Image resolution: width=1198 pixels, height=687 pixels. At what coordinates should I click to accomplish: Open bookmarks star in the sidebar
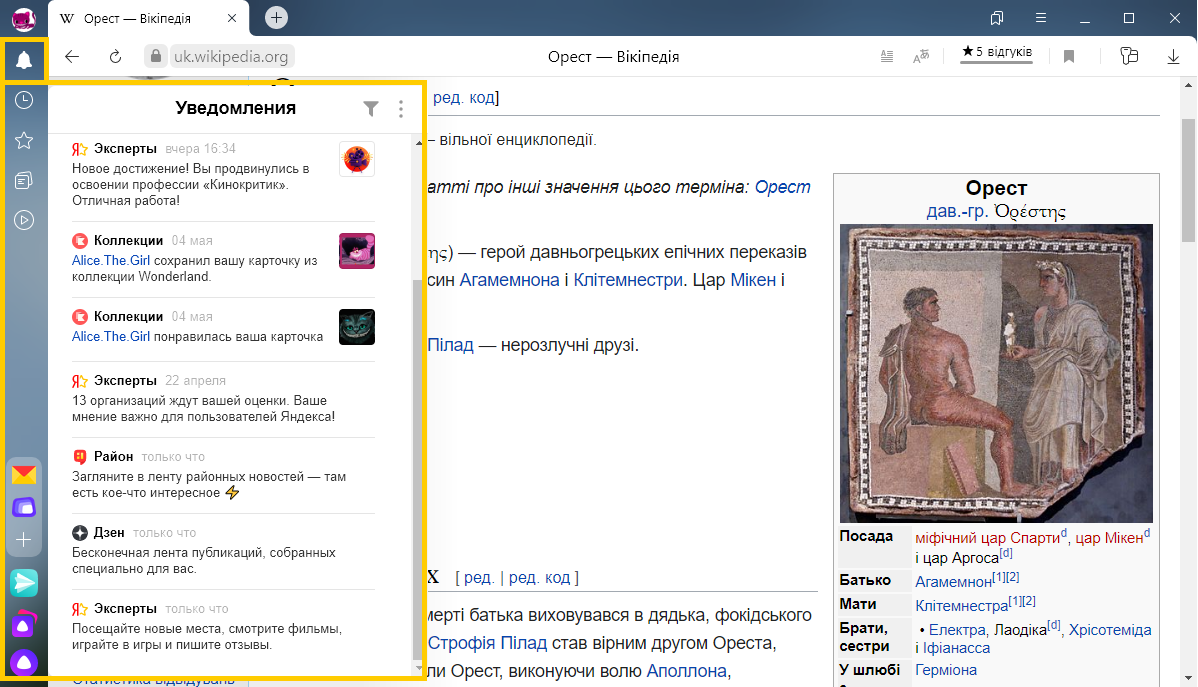click(24, 141)
